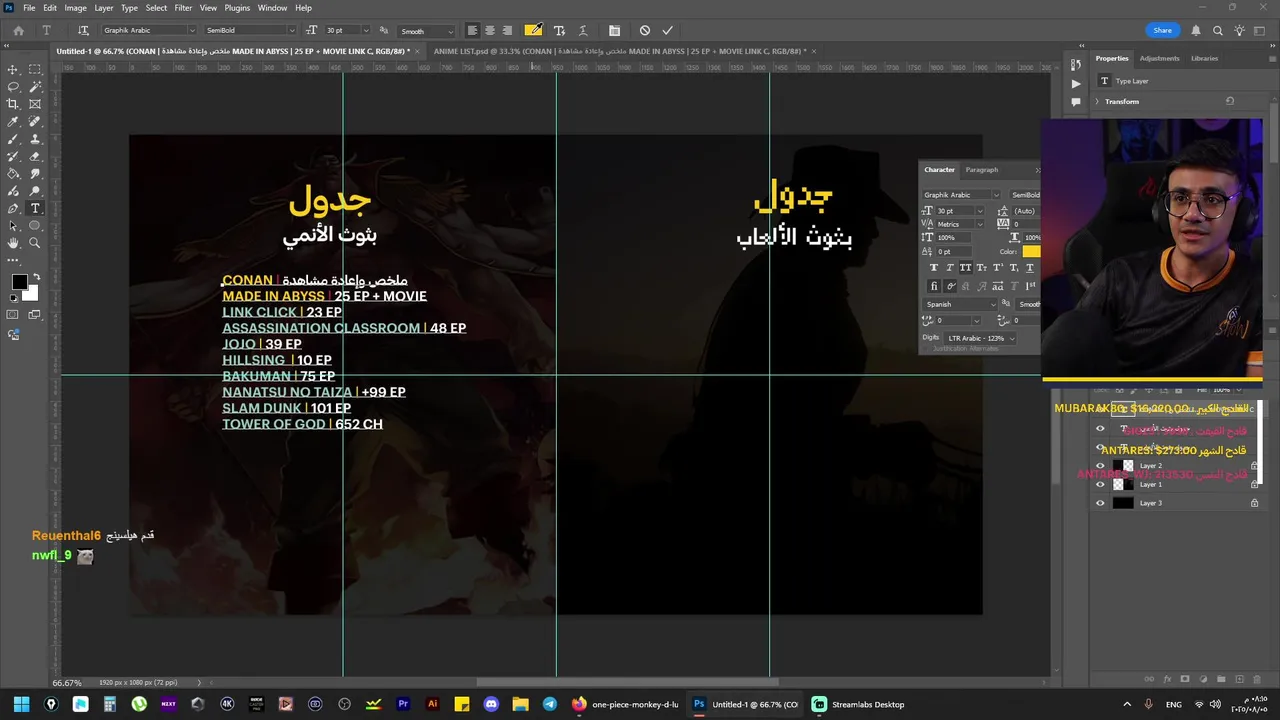
Task: Toggle text orientation in options bar
Action: click(83, 31)
